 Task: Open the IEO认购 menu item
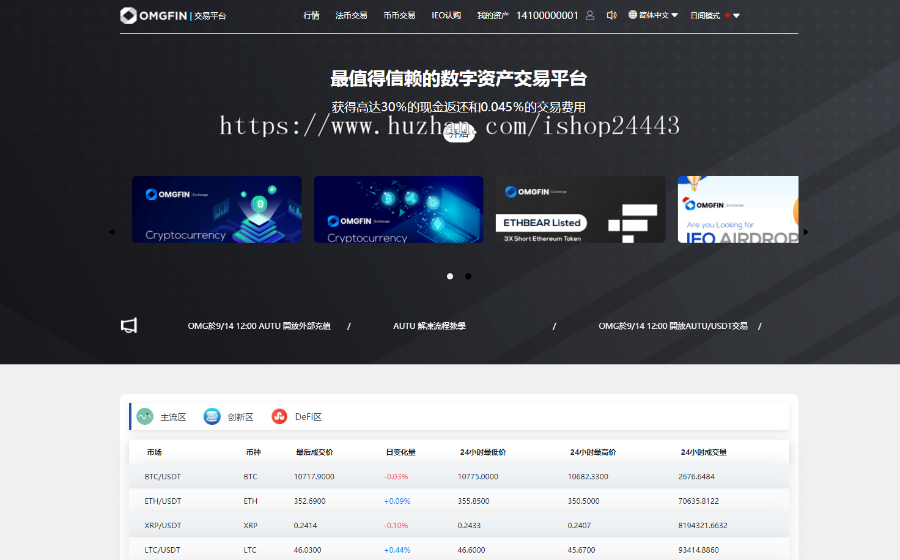tap(446, 15)
